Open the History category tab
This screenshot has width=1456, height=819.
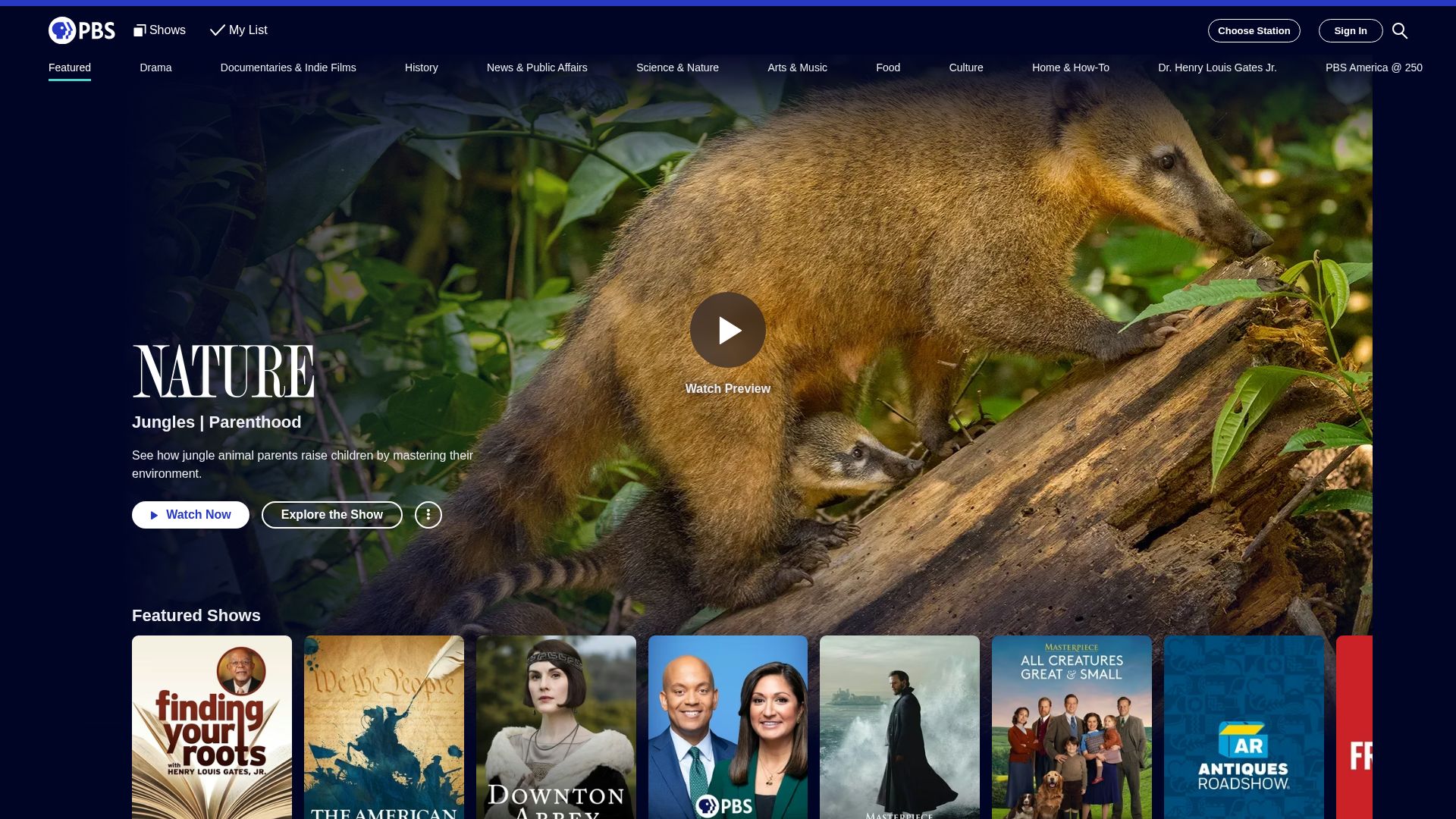[x=421, y=67]
